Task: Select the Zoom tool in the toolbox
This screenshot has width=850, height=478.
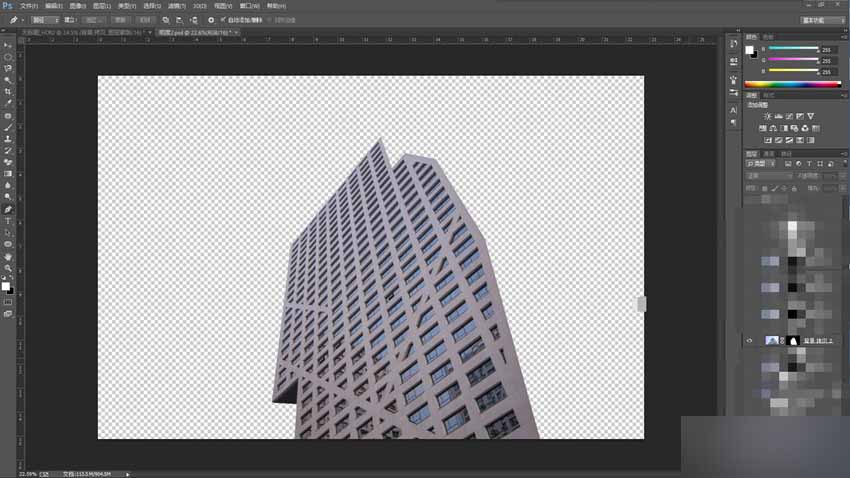Action: click(8, 268)
